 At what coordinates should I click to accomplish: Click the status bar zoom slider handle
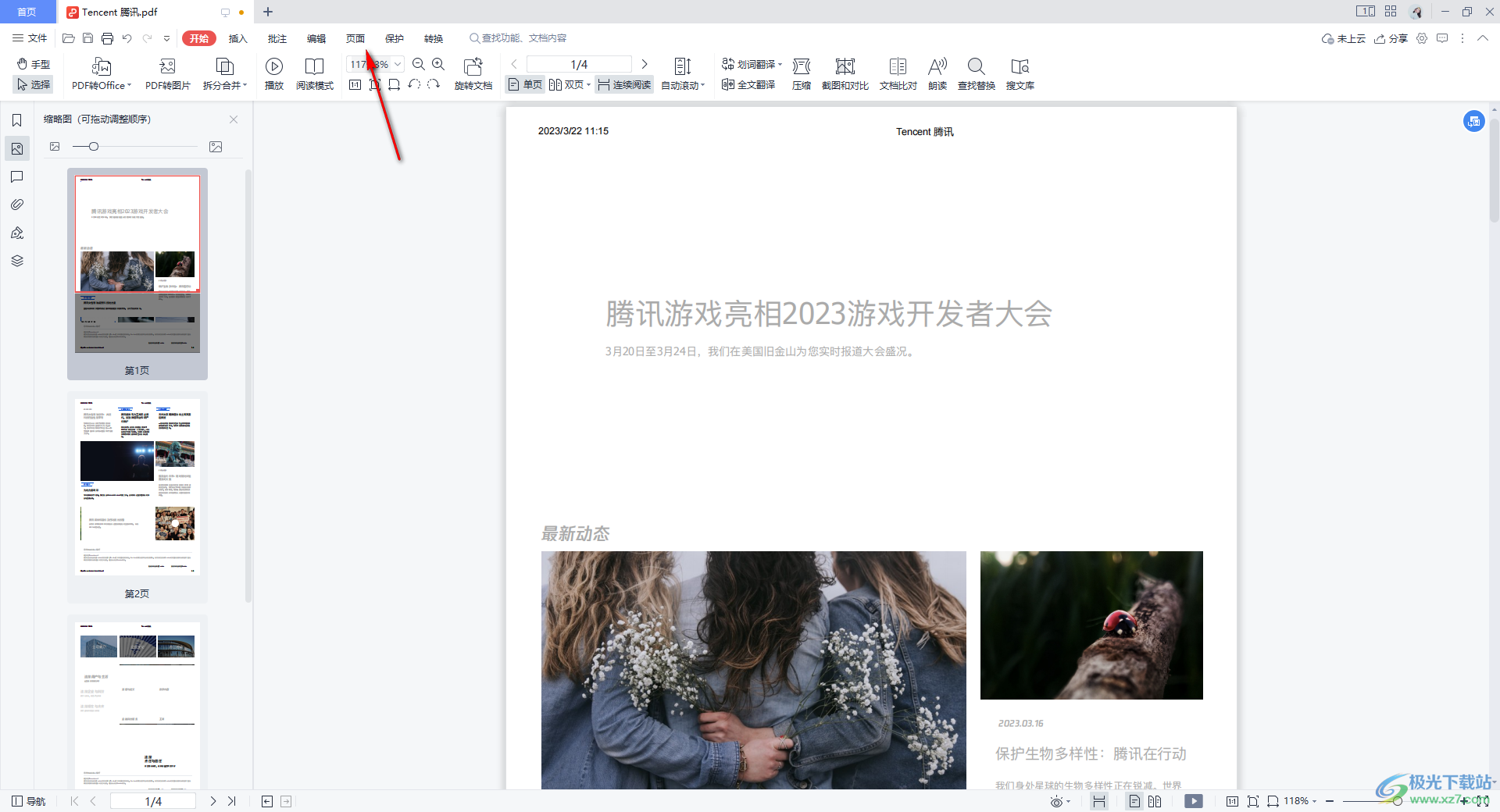click(1397, 801)
